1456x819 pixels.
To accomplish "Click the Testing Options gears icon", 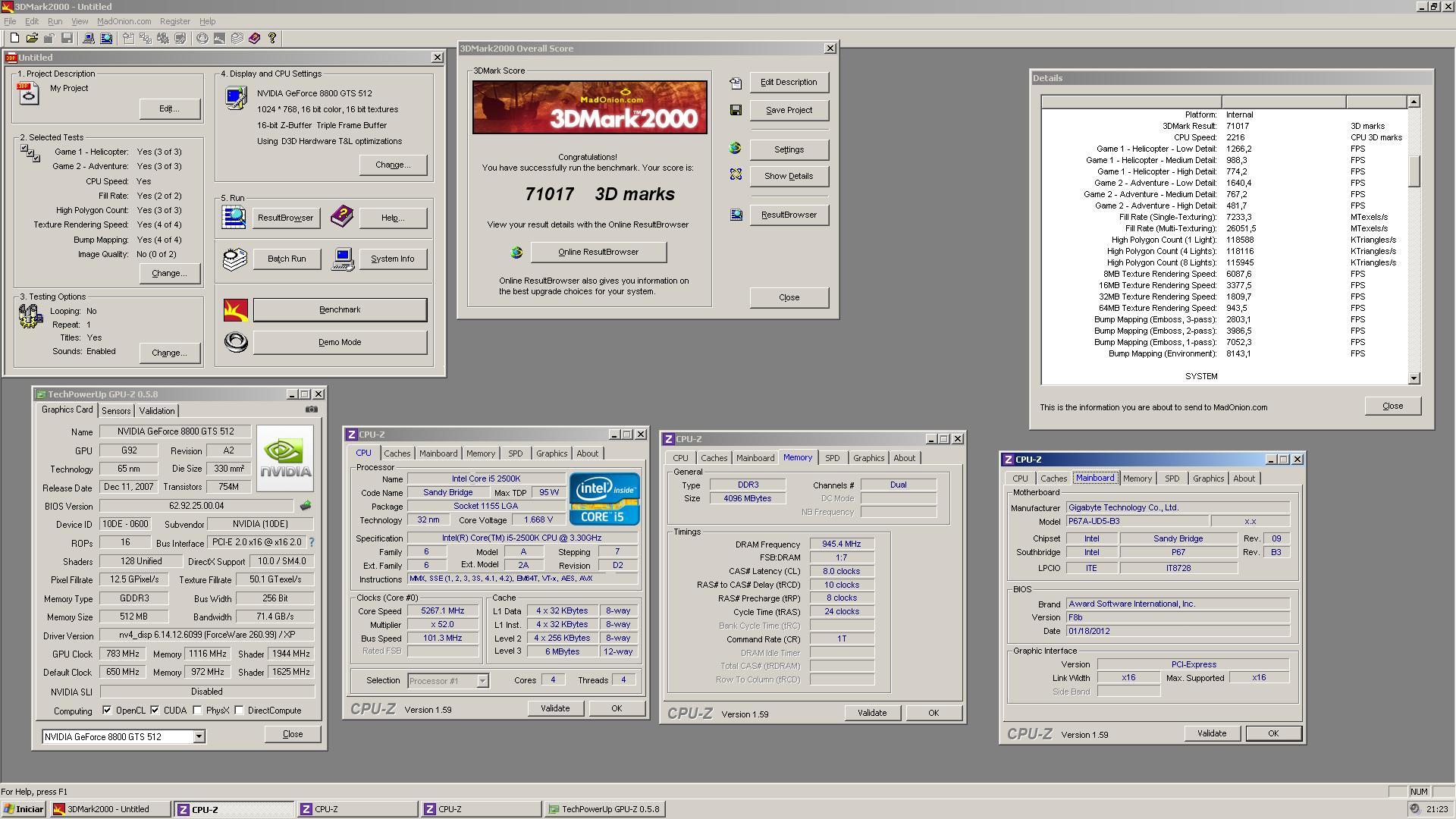I will [30, 316].
